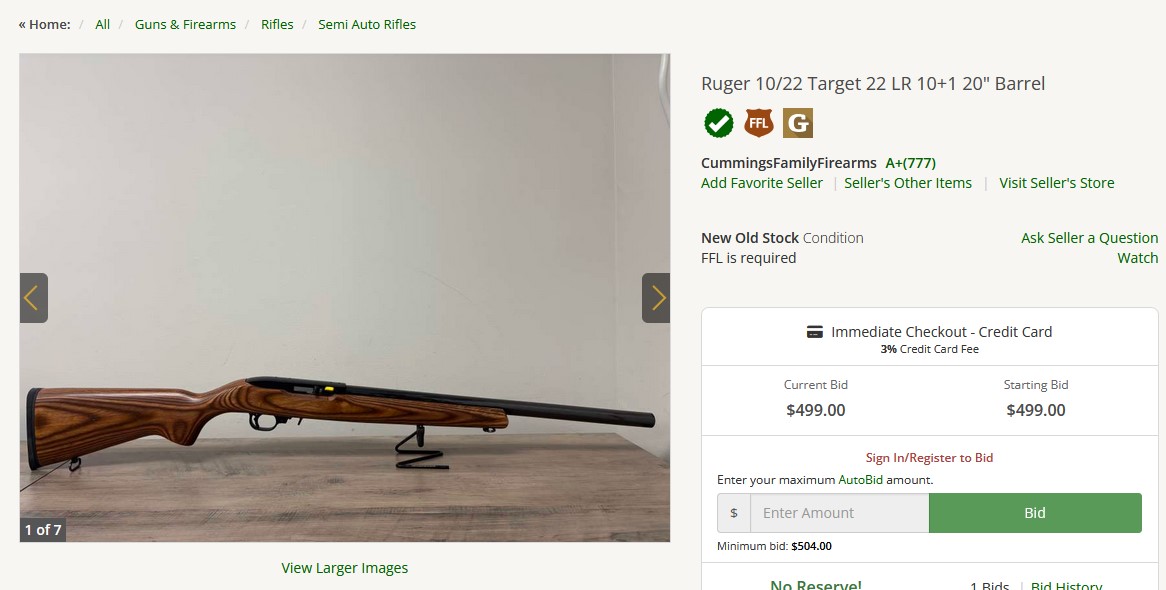
Task: Go to previous image with left arrow
Action: pyautogui.click(x=33, y=298)
